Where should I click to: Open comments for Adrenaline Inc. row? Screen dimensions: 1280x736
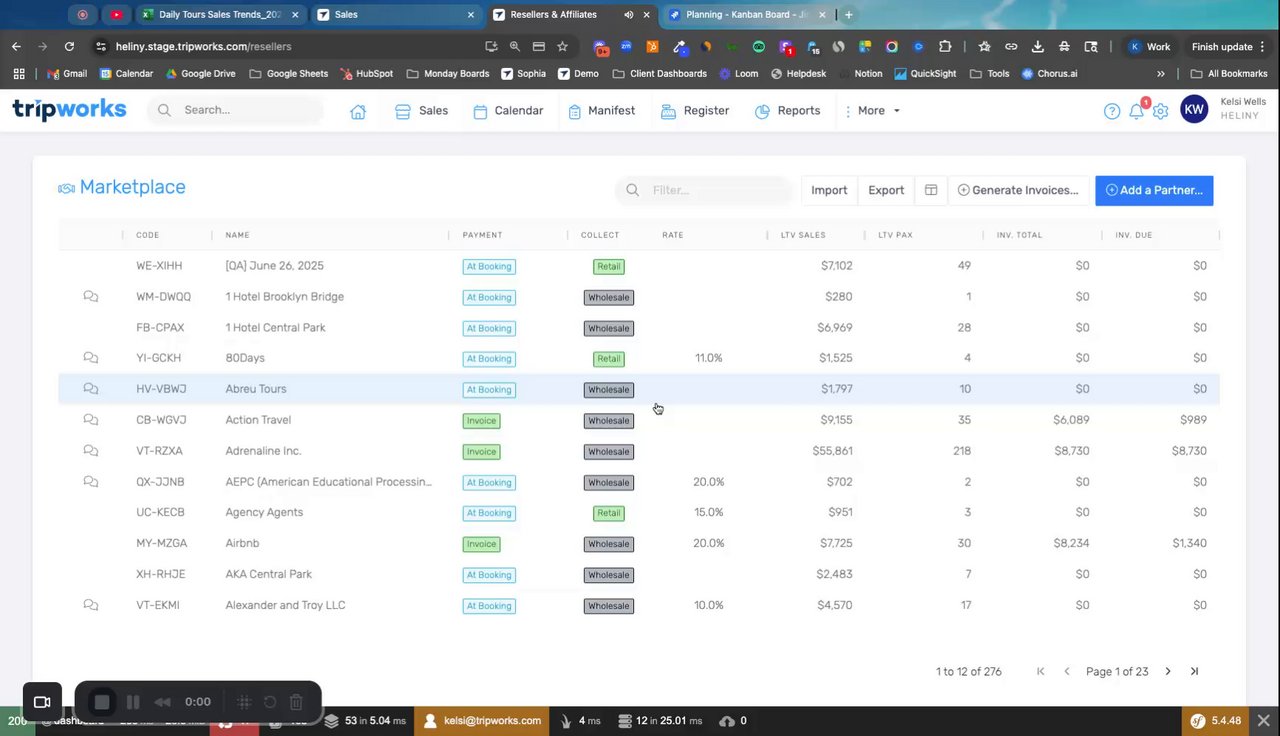pos(91,451)
